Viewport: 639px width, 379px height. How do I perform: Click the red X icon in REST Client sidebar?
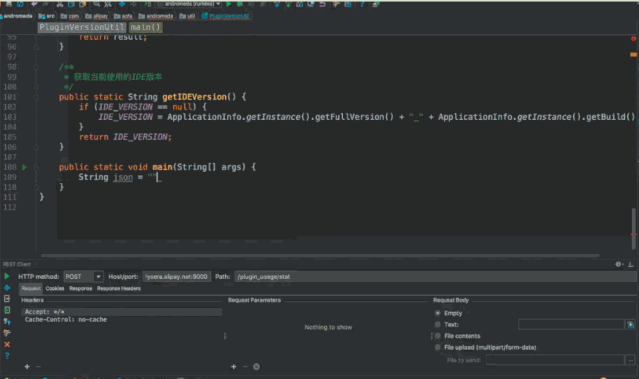[x=7, y=344]
